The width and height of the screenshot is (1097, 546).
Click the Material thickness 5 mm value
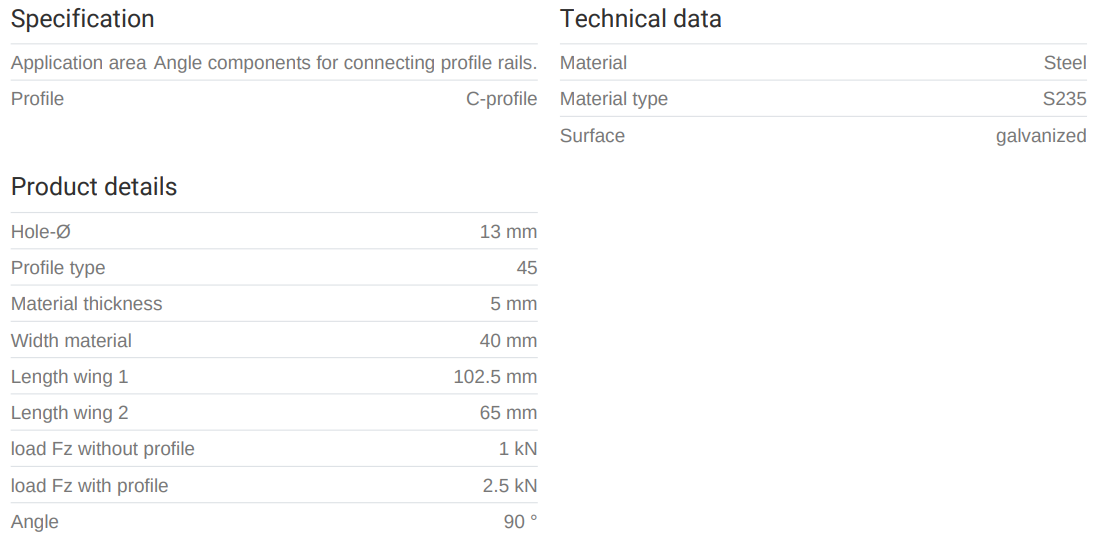[513, 304]
